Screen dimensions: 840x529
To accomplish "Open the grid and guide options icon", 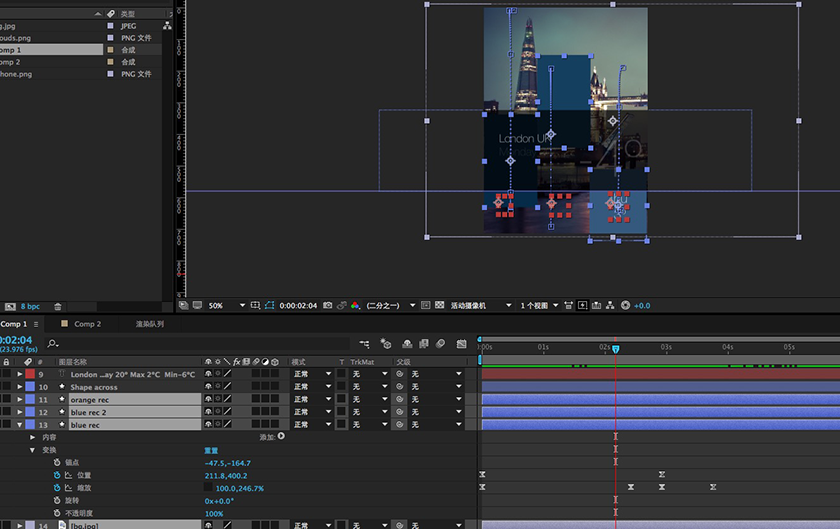I will pos(256,306).
